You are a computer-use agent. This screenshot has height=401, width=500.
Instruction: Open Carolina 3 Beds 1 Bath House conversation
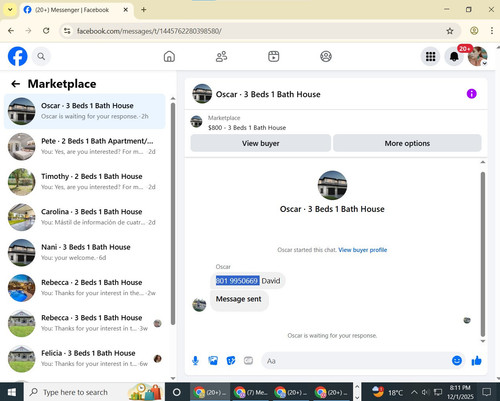click(85, 217)
